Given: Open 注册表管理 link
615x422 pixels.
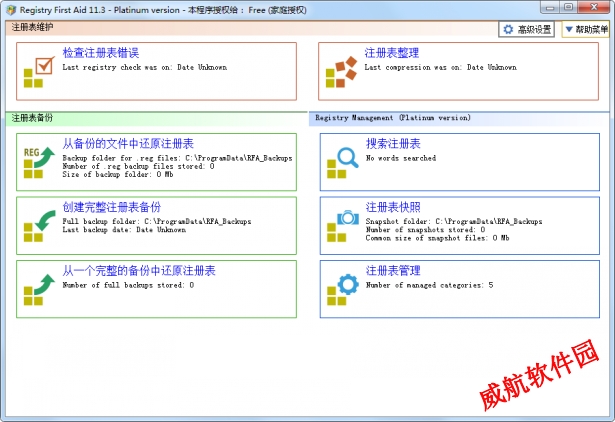Looking at the screenshot, I should 393,270.
